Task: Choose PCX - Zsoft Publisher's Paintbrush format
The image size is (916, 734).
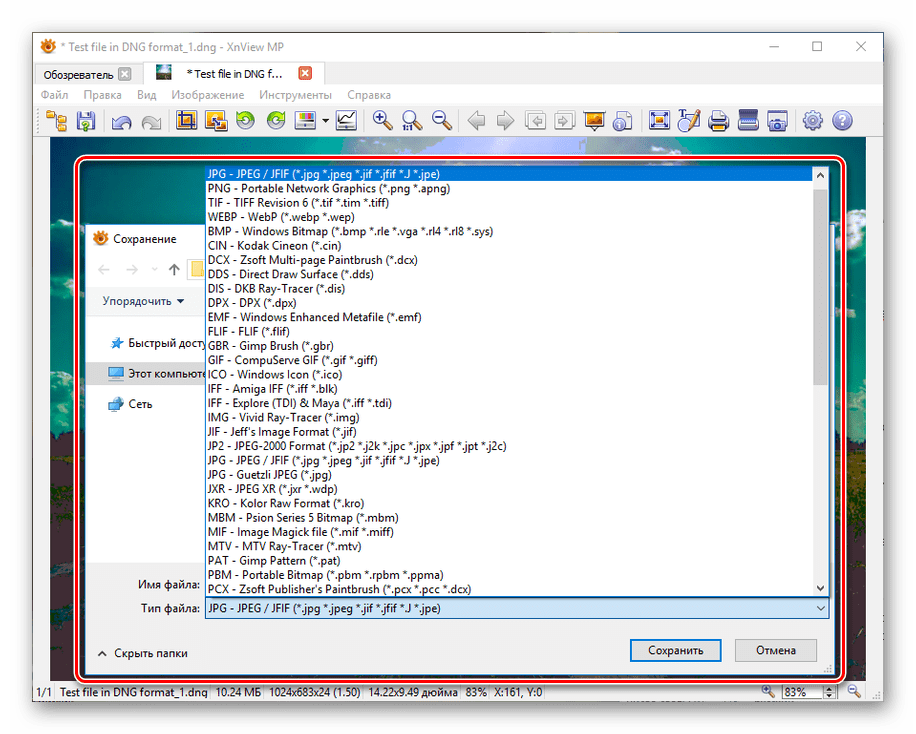Action: 509,589
